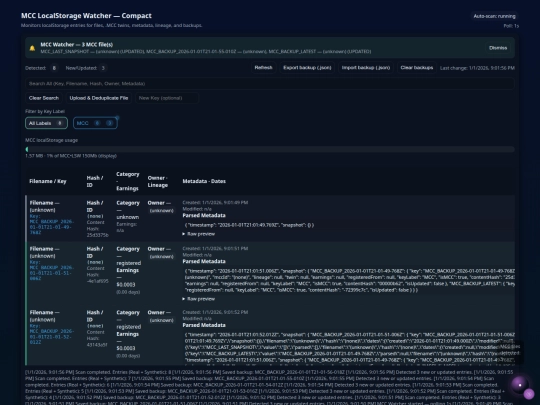Click Metadata - Dates column header
The height and width of the screenshot is (405, 540).
pyautogui.click(x=204, y=181)
